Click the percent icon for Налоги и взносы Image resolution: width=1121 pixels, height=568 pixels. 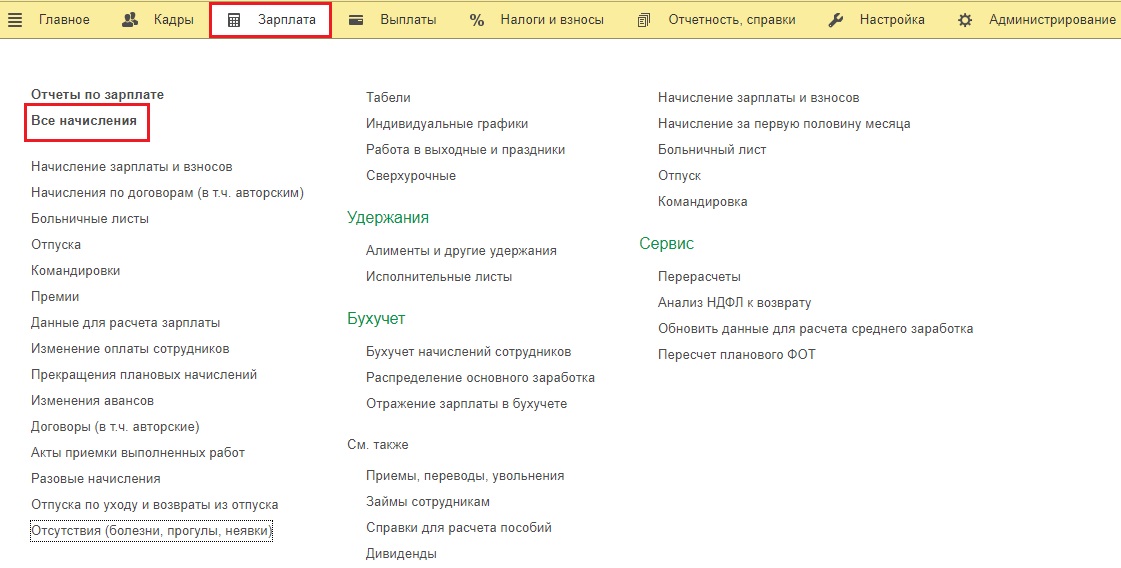point(477,20)
